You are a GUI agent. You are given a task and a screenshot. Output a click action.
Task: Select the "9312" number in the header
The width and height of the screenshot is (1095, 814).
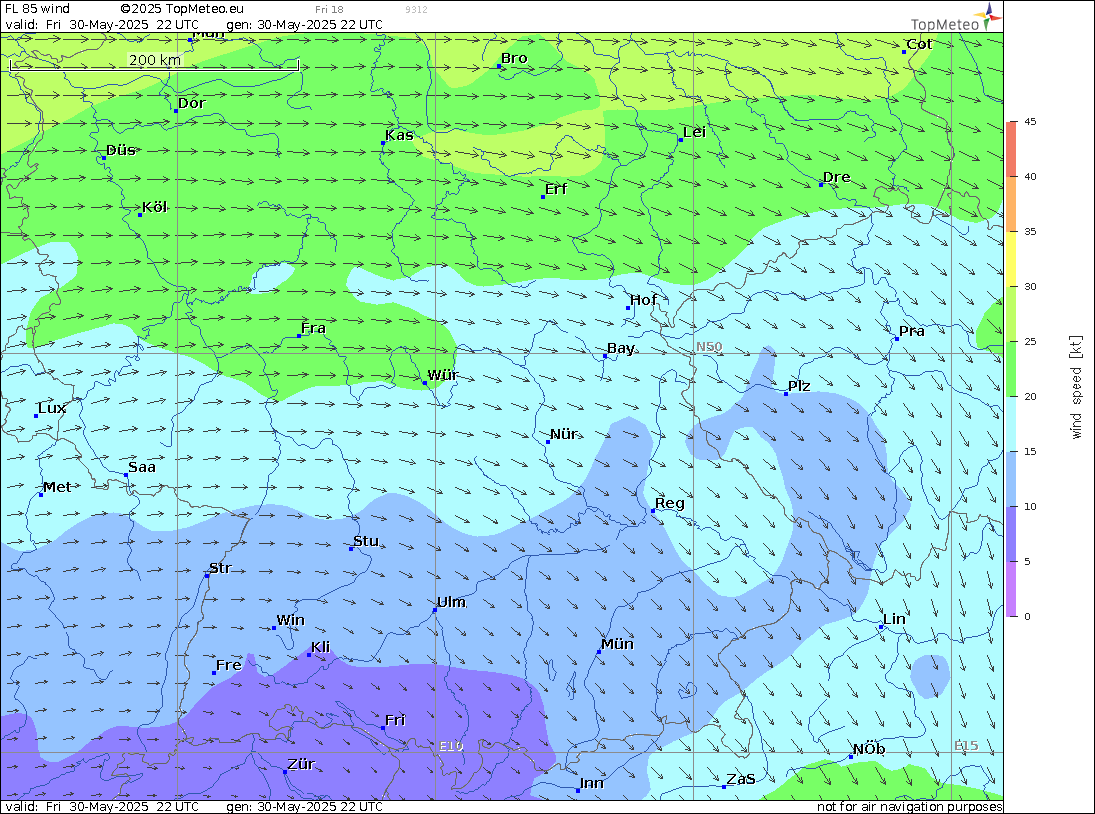[416, 10]
